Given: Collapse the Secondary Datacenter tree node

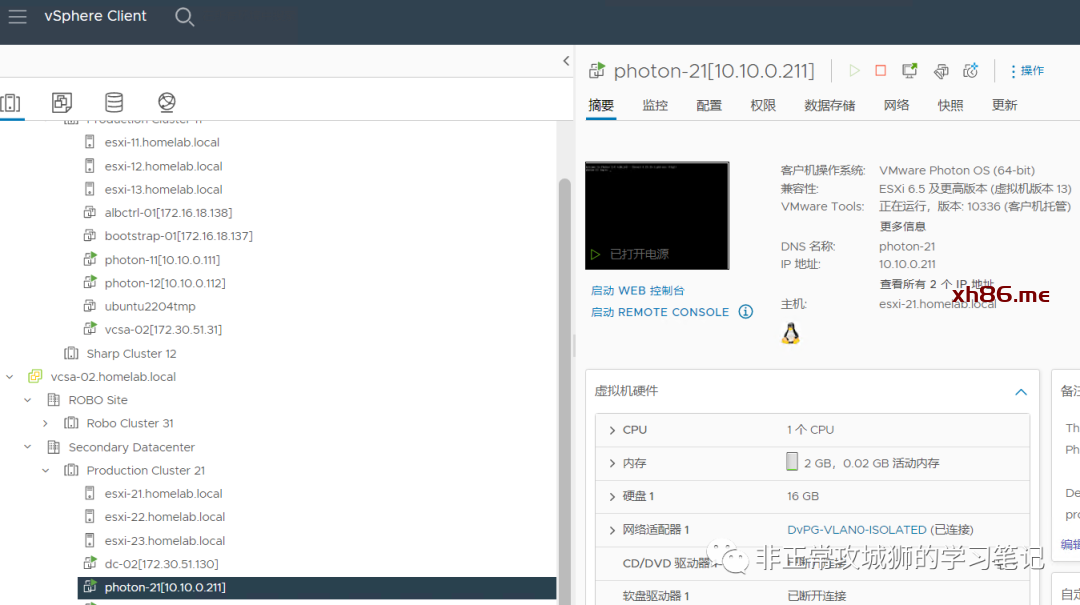Looking at the screenshot, I should click(28, 447).
